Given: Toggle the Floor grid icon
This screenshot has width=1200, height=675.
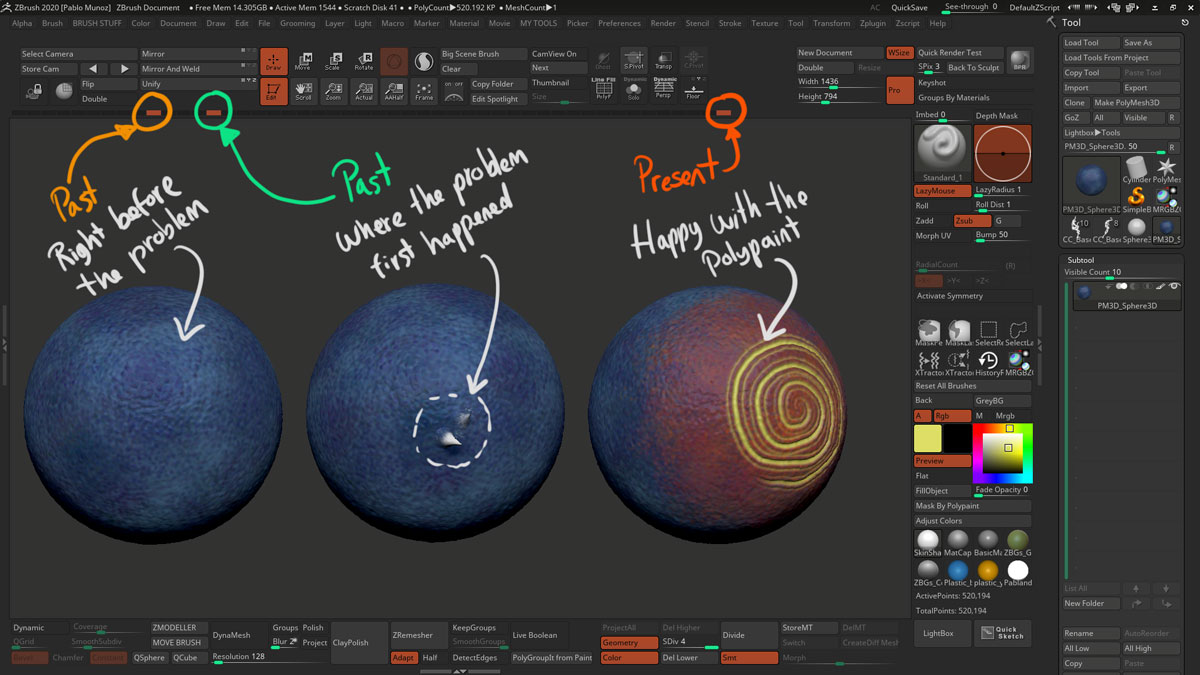Looking at the screenshot, I should coord(693,89).
